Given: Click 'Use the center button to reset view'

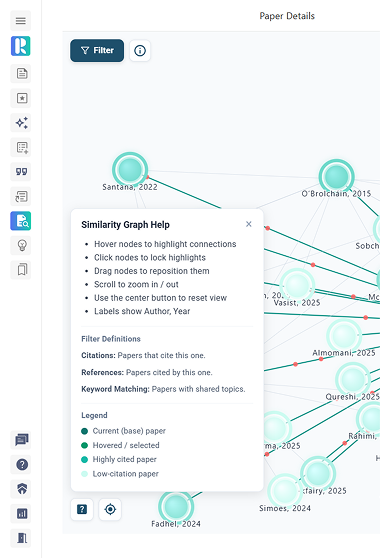Looking at the screenshot, I should [160, 298].
